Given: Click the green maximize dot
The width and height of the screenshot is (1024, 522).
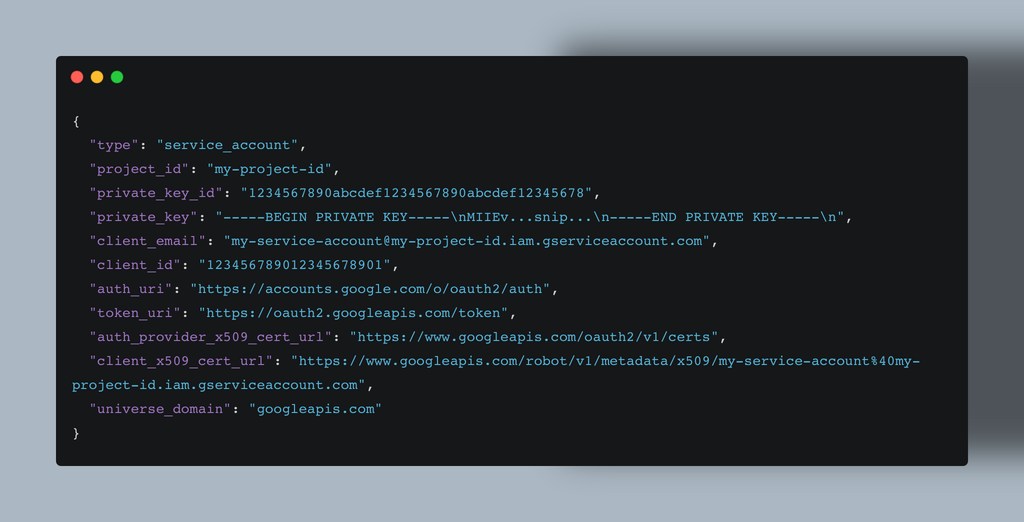Looking at the screenshot, I should pyautogui.click(x=117, y=77).
